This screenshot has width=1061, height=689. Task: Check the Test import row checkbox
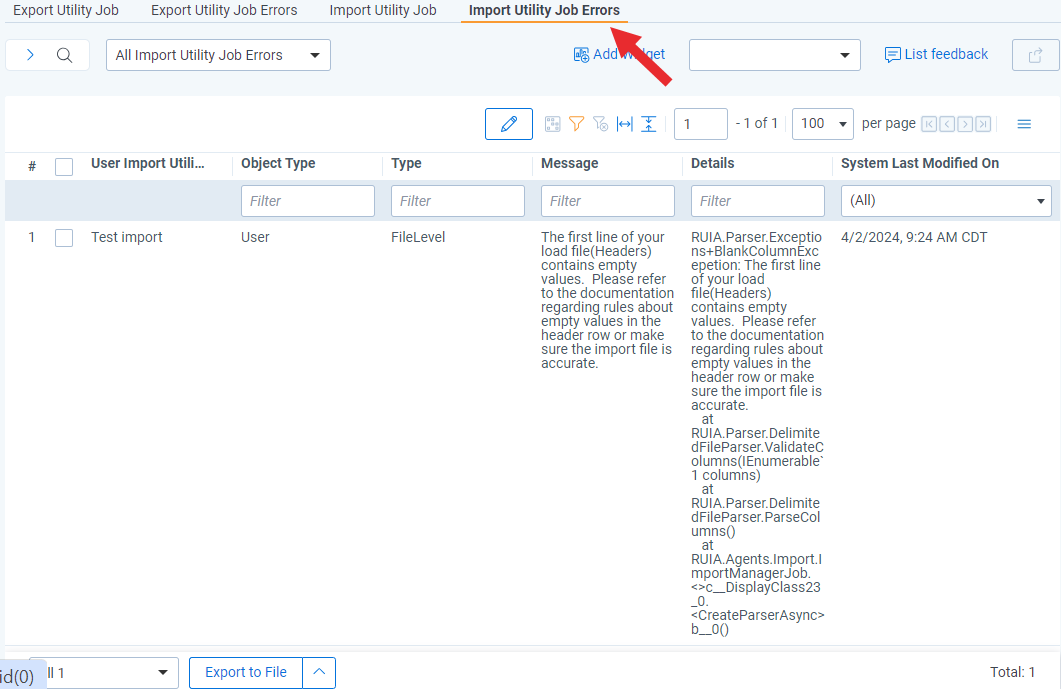click(x=64, y=238)
